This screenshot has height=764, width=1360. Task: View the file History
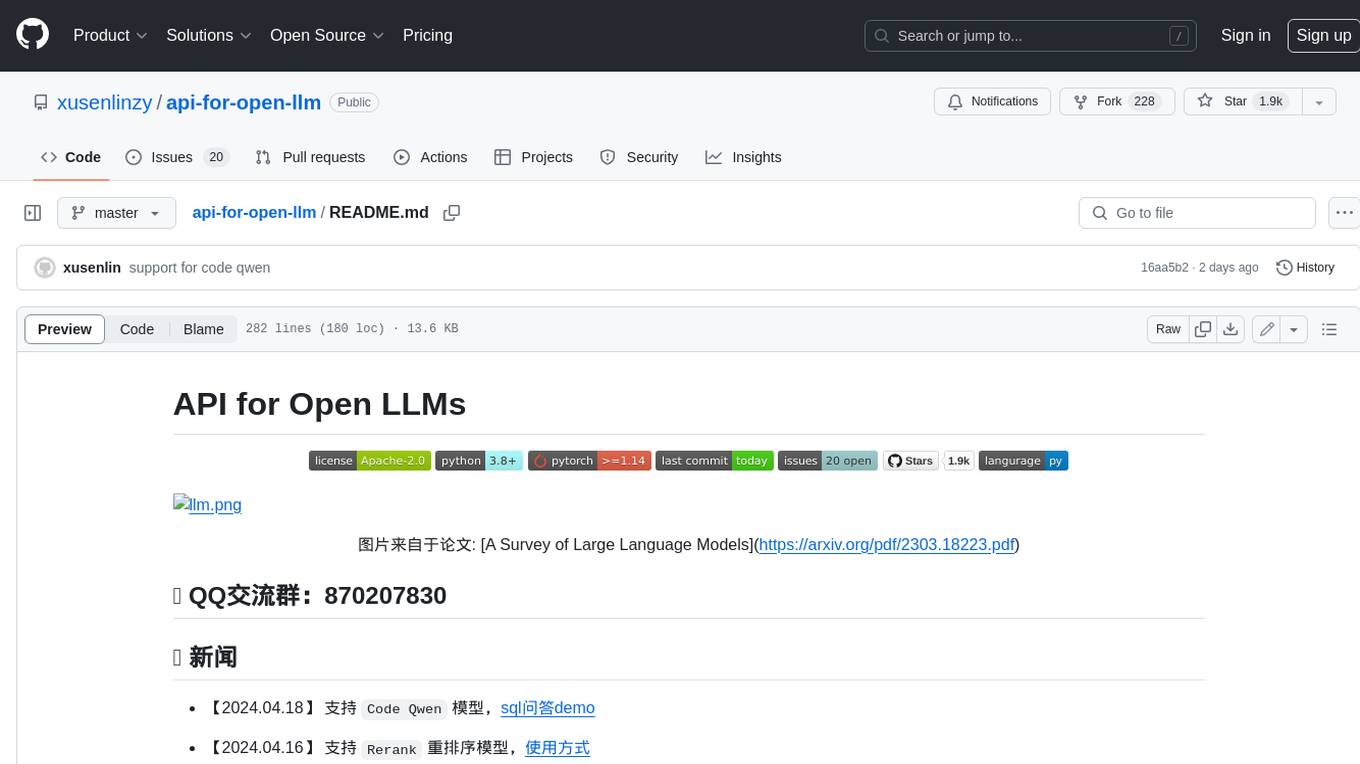(x=1305, y=267)
